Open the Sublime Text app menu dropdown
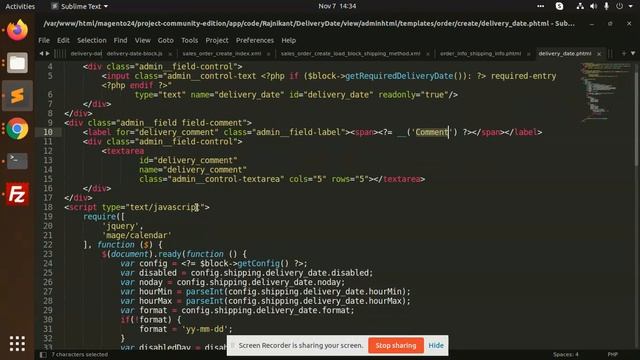Viewport: 640px width, 360px height. [80, 6]
